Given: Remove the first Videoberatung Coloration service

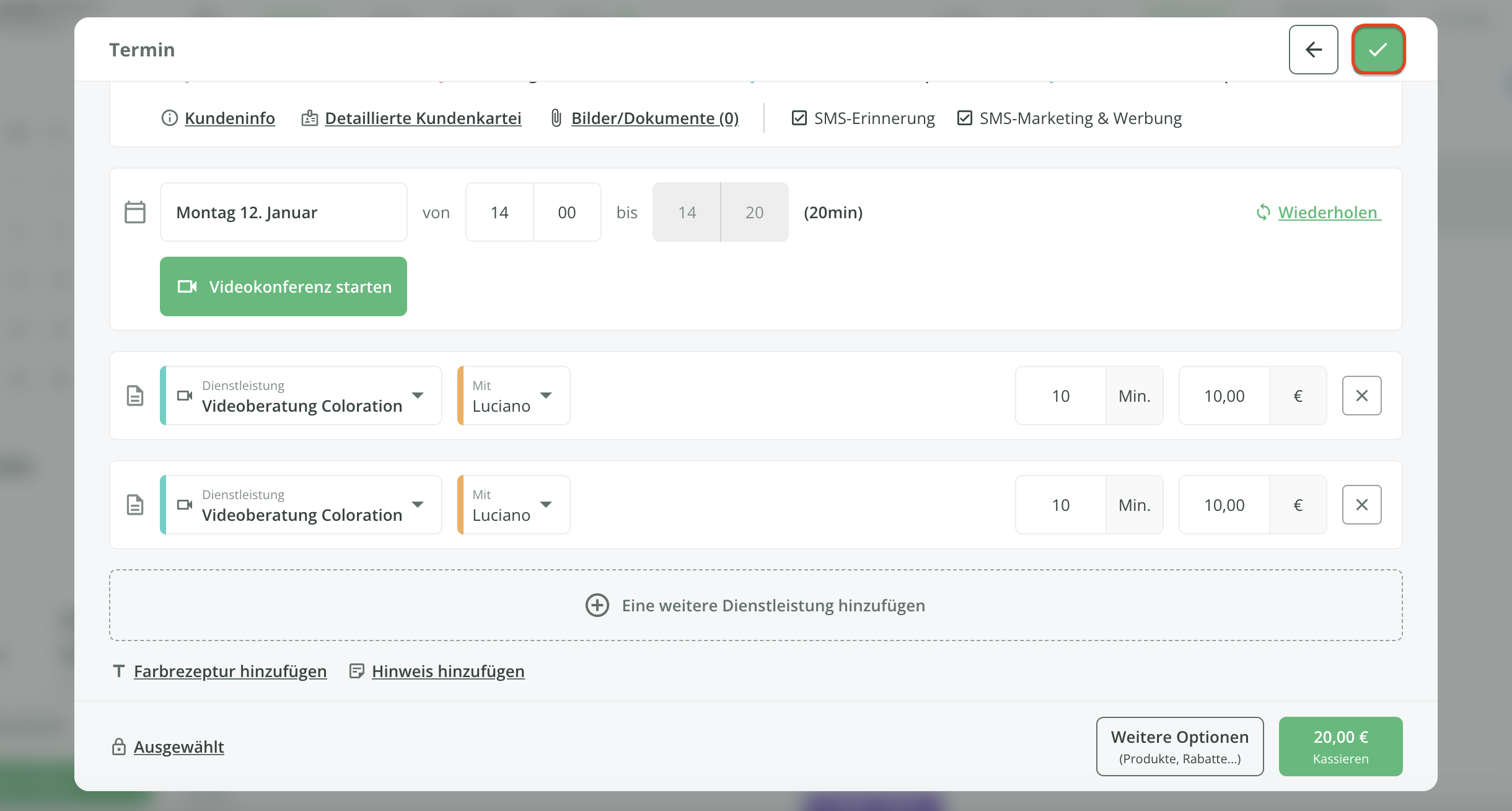Looking at the screenshot, I should point(1361,396).
